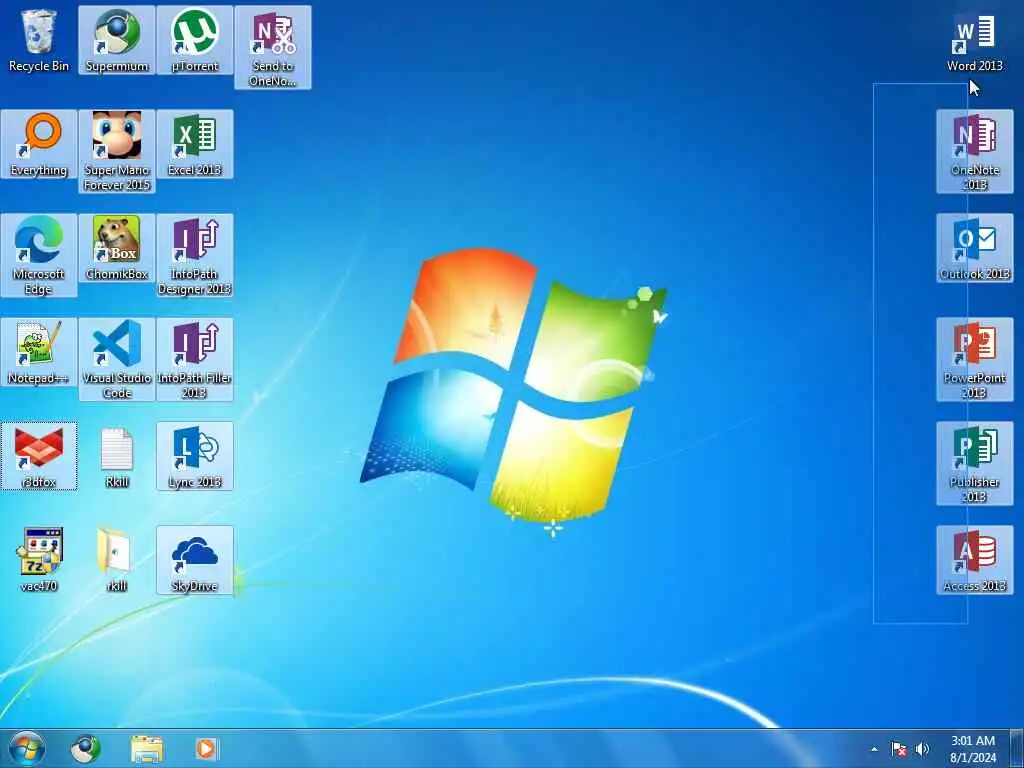Viewport: 1024px width, 768px height.
Task: Open the Windows Start menu orb
Action: [x=27, y=748]
